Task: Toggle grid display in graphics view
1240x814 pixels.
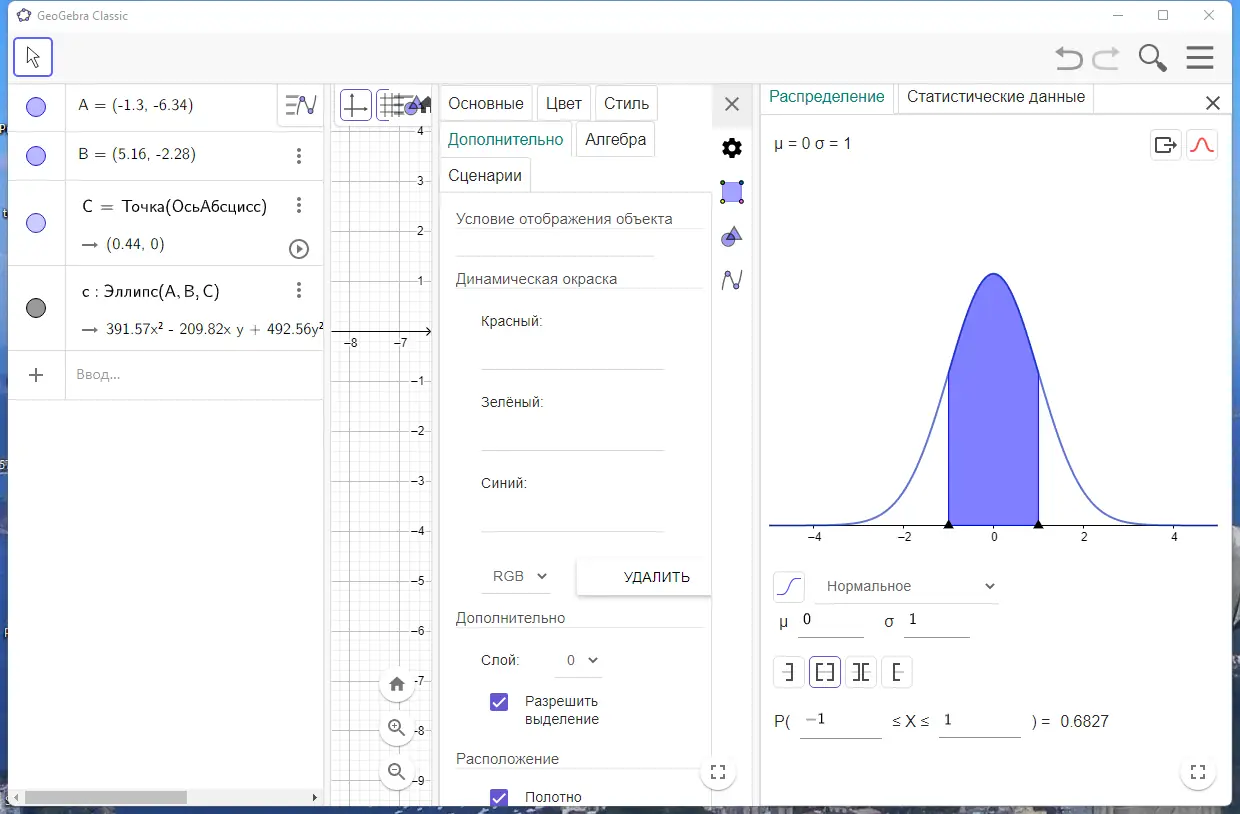Action: [392, 104]
